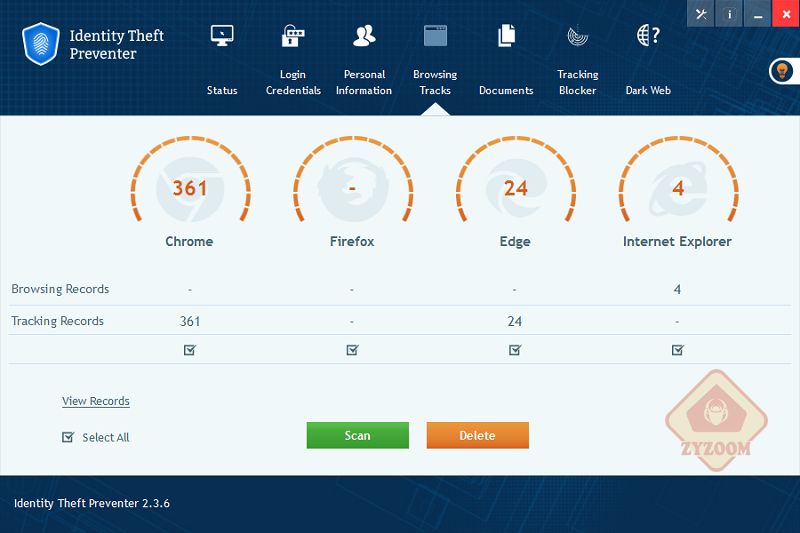Click the green Scan button

pos(358,435)
